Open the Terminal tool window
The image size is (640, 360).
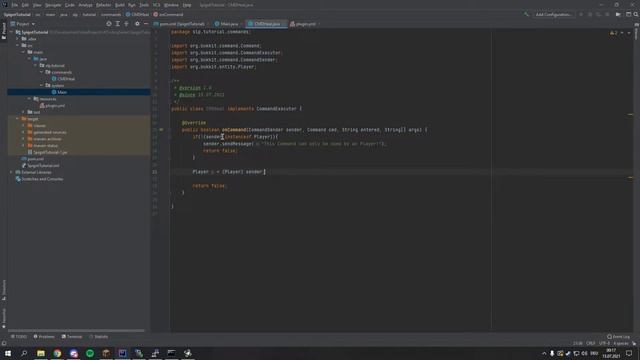72,337
